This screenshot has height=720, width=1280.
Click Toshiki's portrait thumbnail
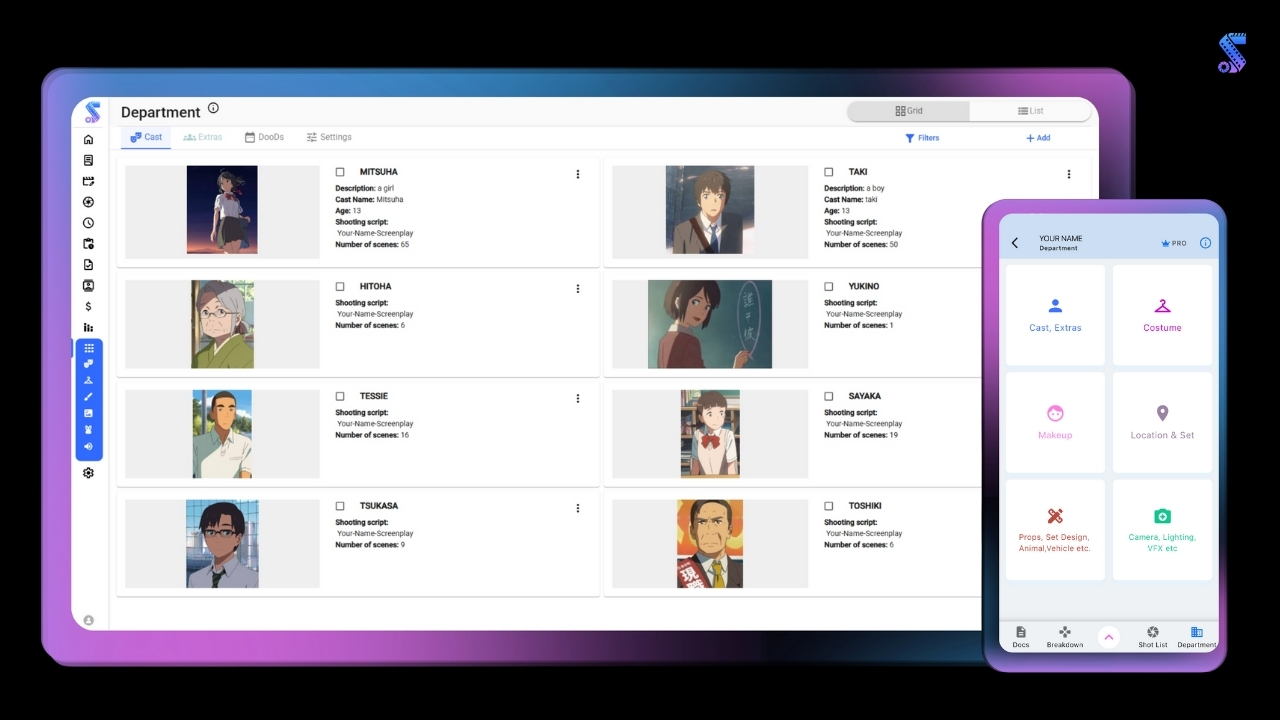710,544
